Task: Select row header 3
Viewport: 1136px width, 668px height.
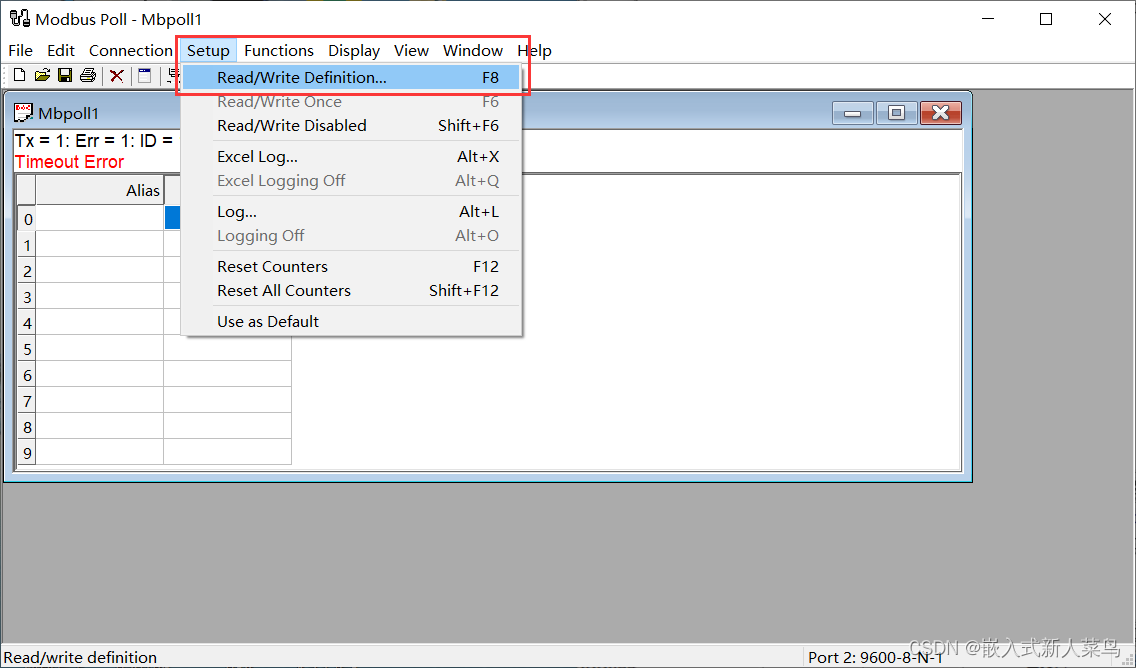Action: pos(27,297)
